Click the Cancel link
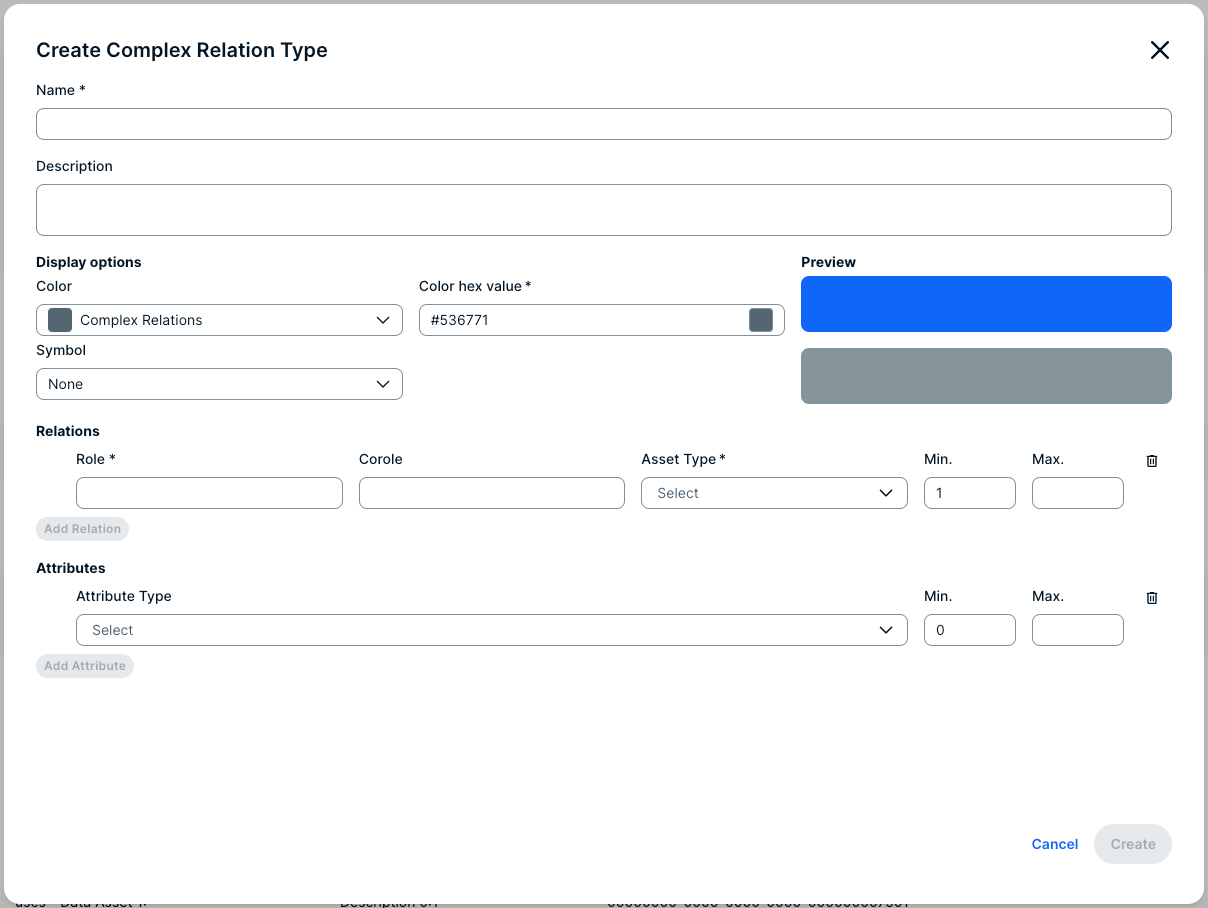This screenshot has width=1208, height=908. pos(1055,844)
